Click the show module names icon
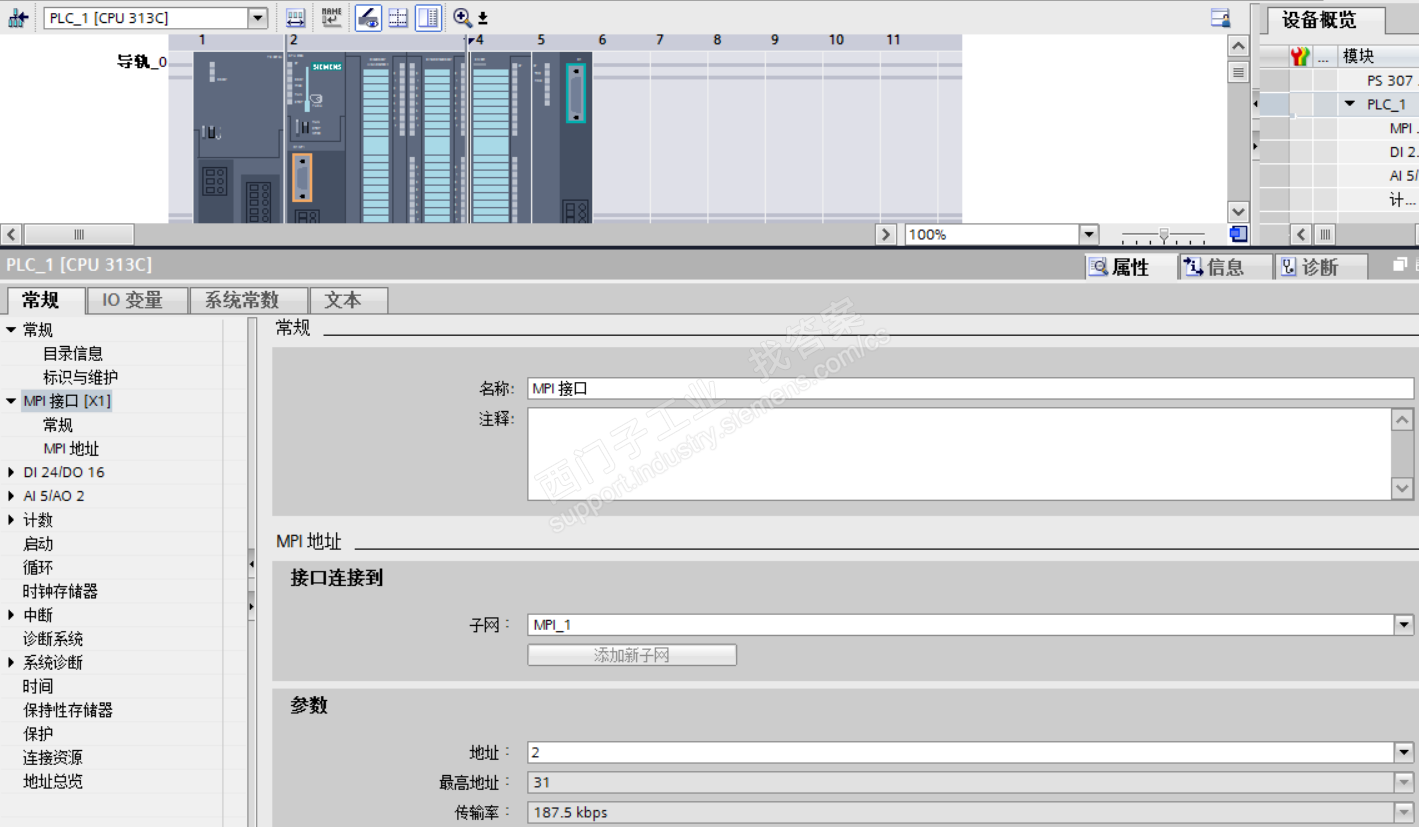Image resolution: width=1419 pixels, height=827 pixels. (332, 18)
